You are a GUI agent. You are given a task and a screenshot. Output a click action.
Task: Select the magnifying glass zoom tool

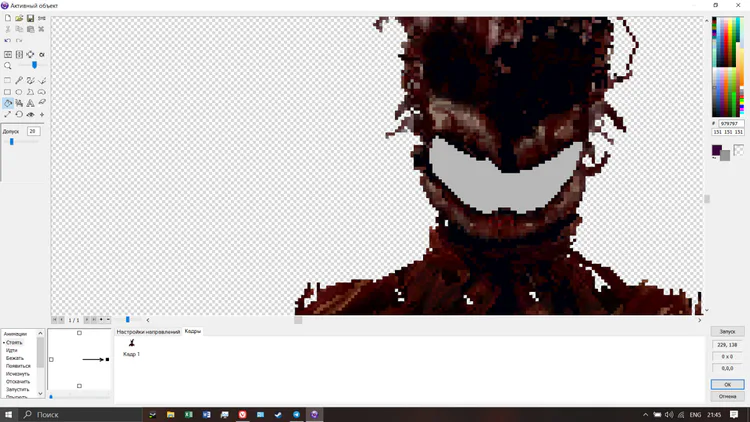[x=8, y=66]
